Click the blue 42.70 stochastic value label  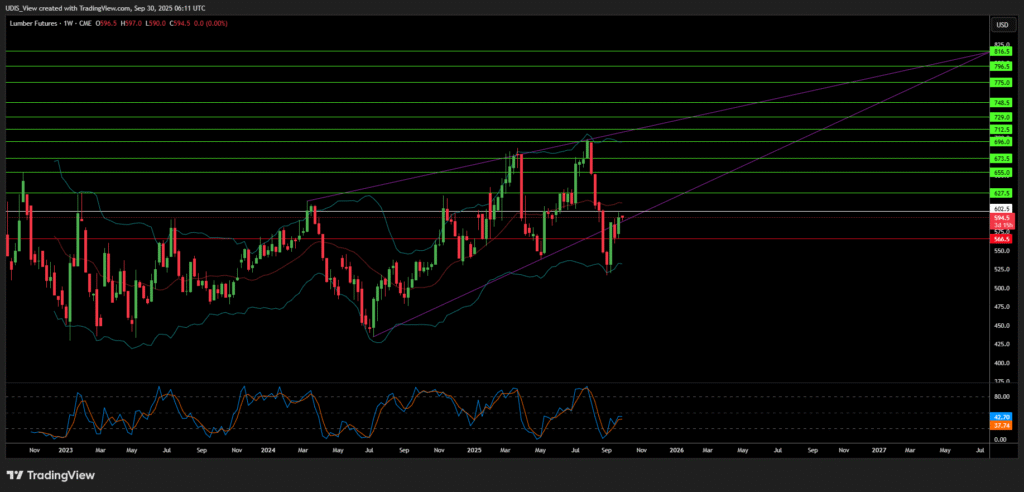(x=1001, y=415)
